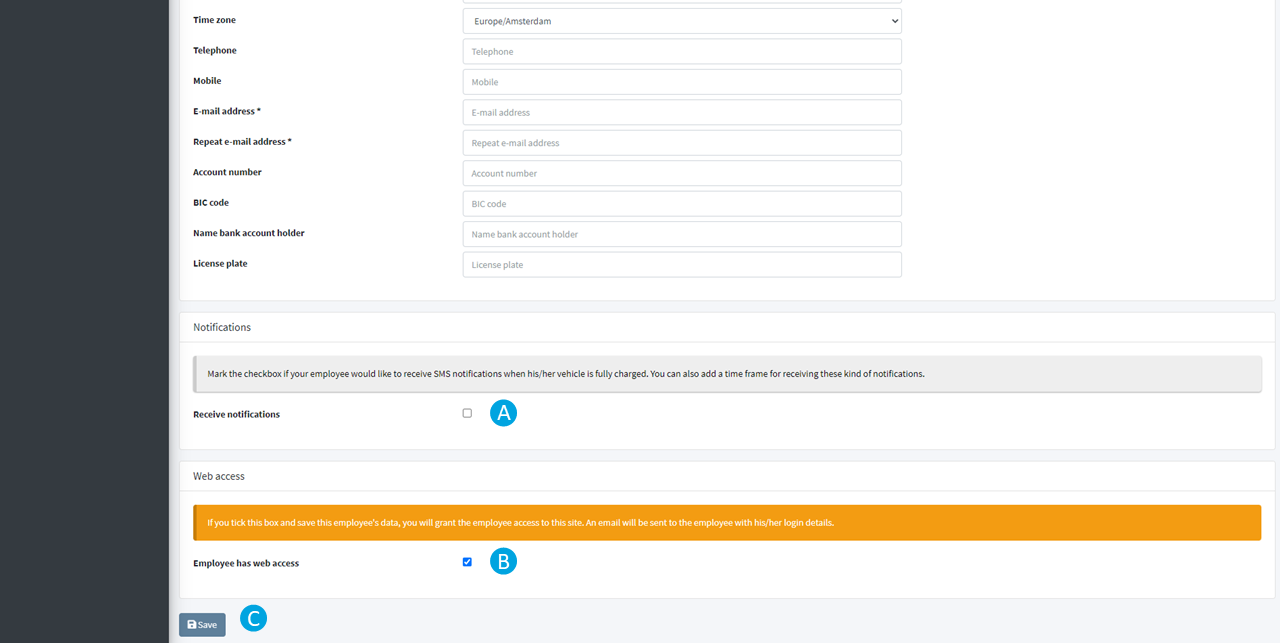This screenshot has width=1280, height=643.
Task: Untick the Employee has web access checkbox
Action: 467,562
